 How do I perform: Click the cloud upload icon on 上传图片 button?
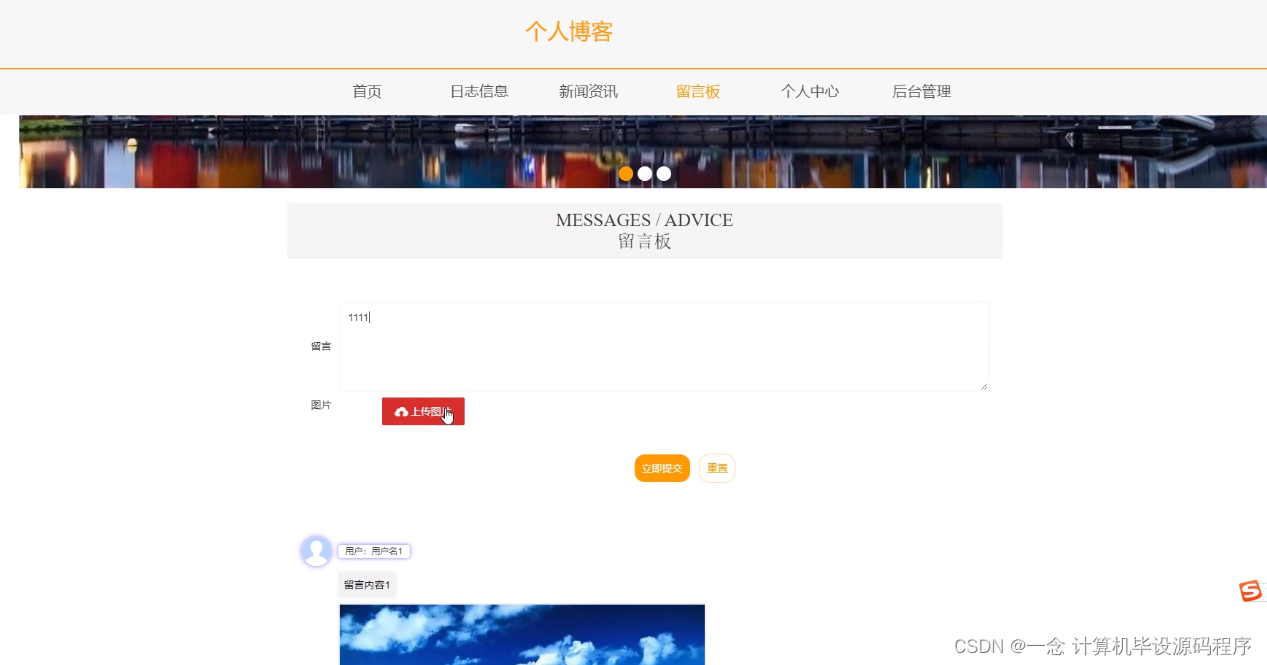(403, 411)
